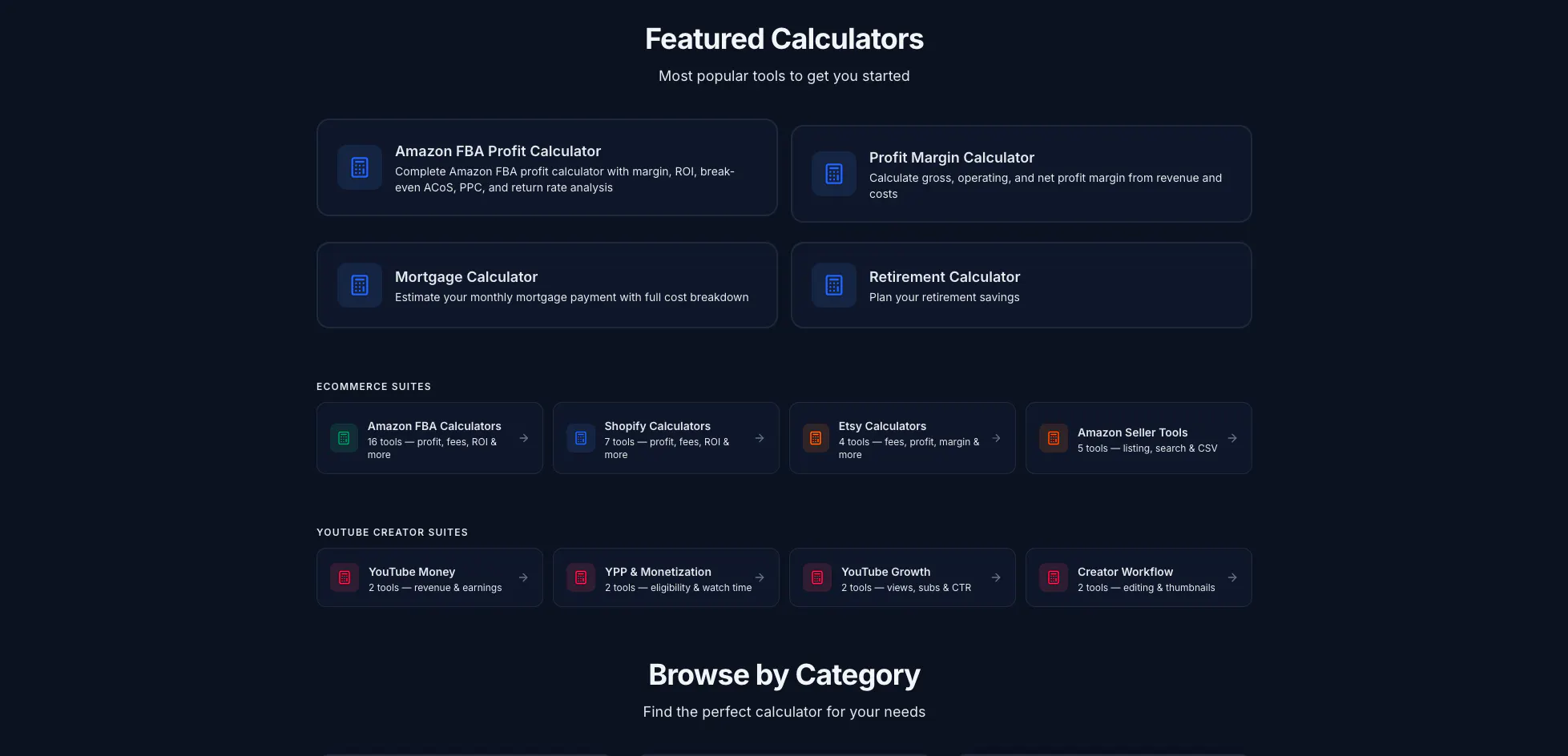
Task: Click the Shopify Calculators blue icon
Action: click(x=581, y=438)
